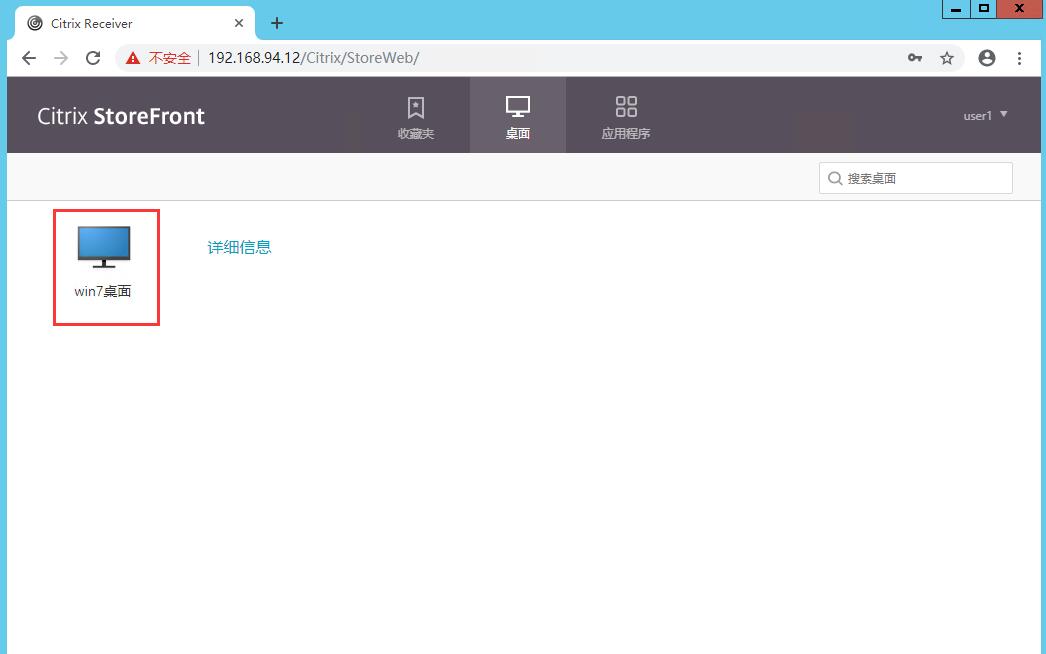Click the 详细信息 details link
This screenshot has width=1046, height=654.
[239, 247]
